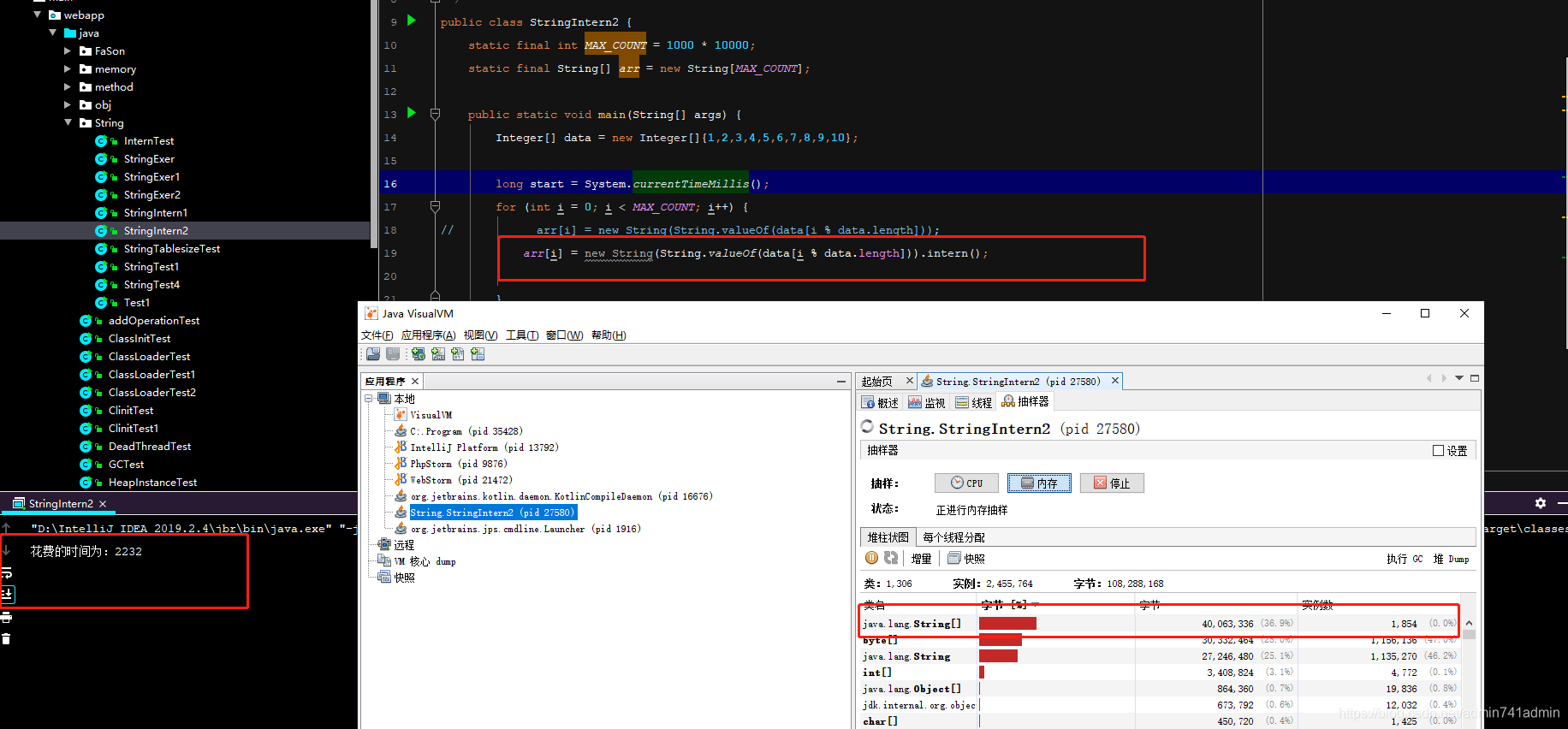Expand the FaSon package
This screenshot has width=1568, height=729.
[68, 50]
